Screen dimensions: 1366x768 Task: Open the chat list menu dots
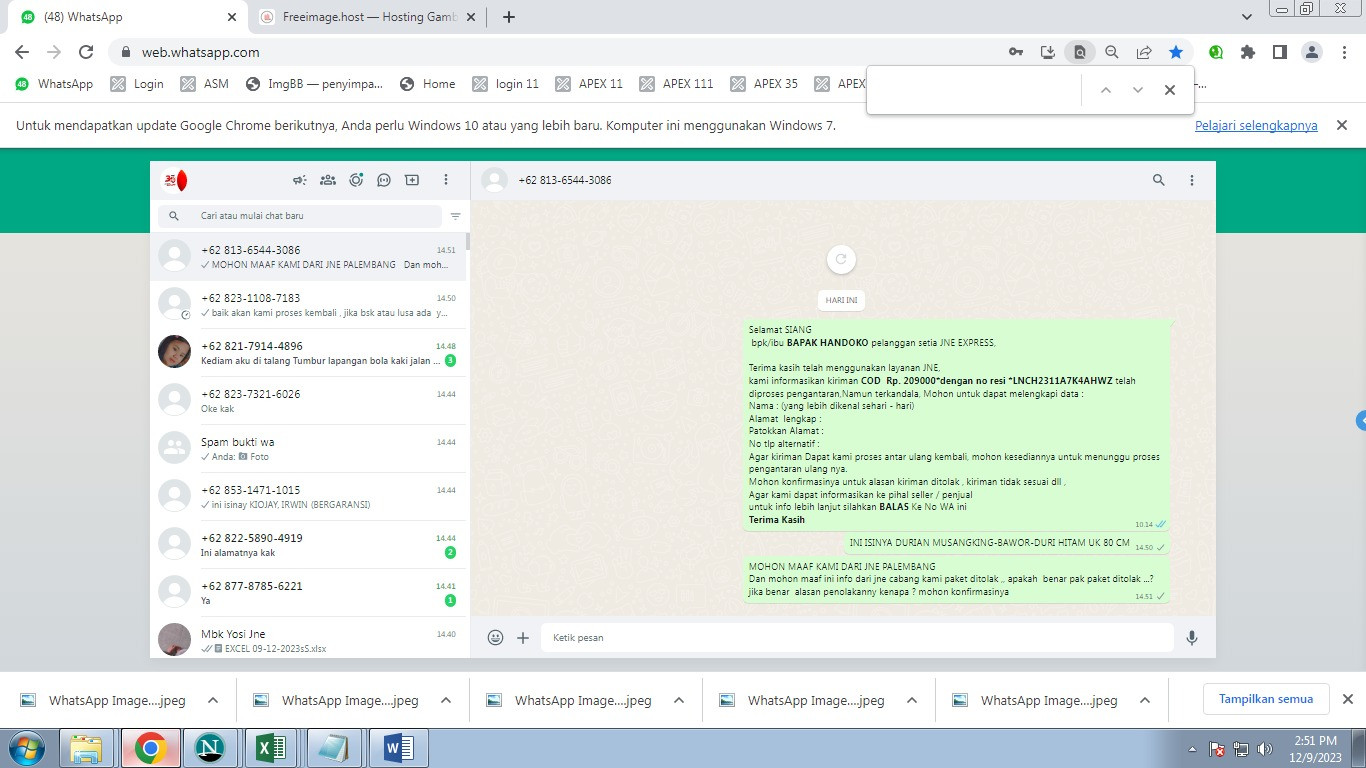pyautogui.click(x=446, y=180)
